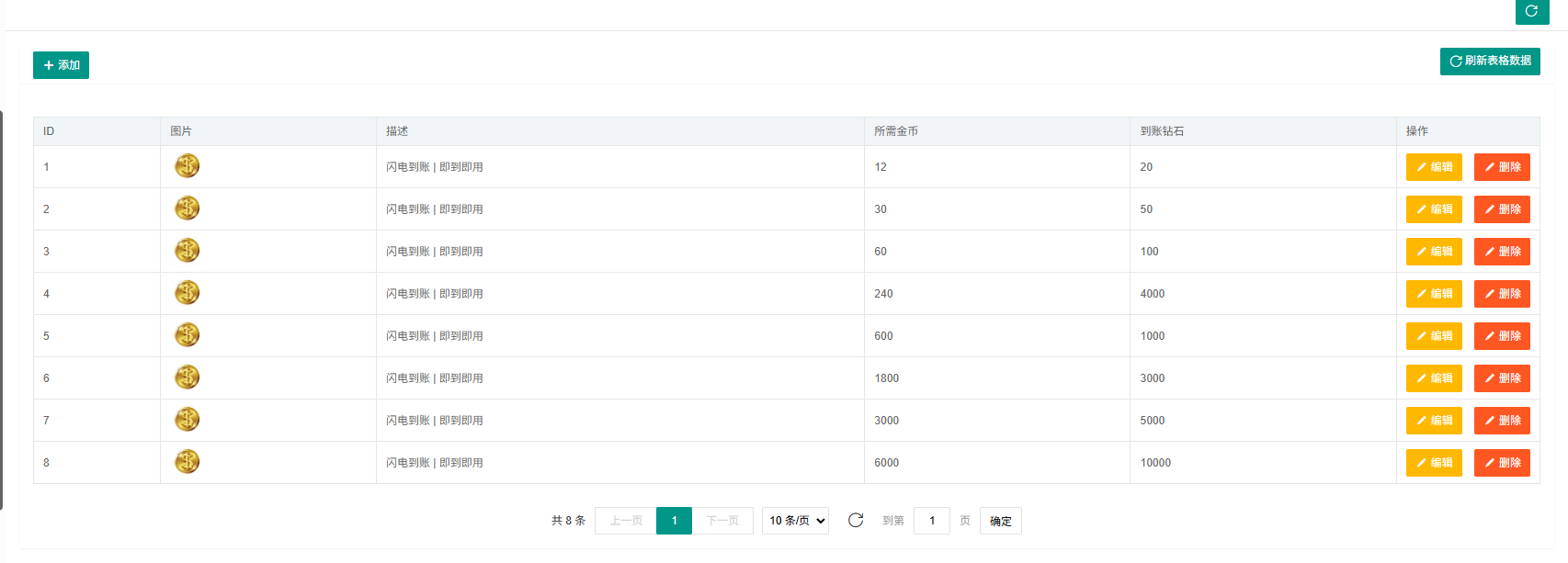Delete the 3000 diamond row with ID 6
This screenshot has height=563, width=1568.
[x=1501, y=378]
